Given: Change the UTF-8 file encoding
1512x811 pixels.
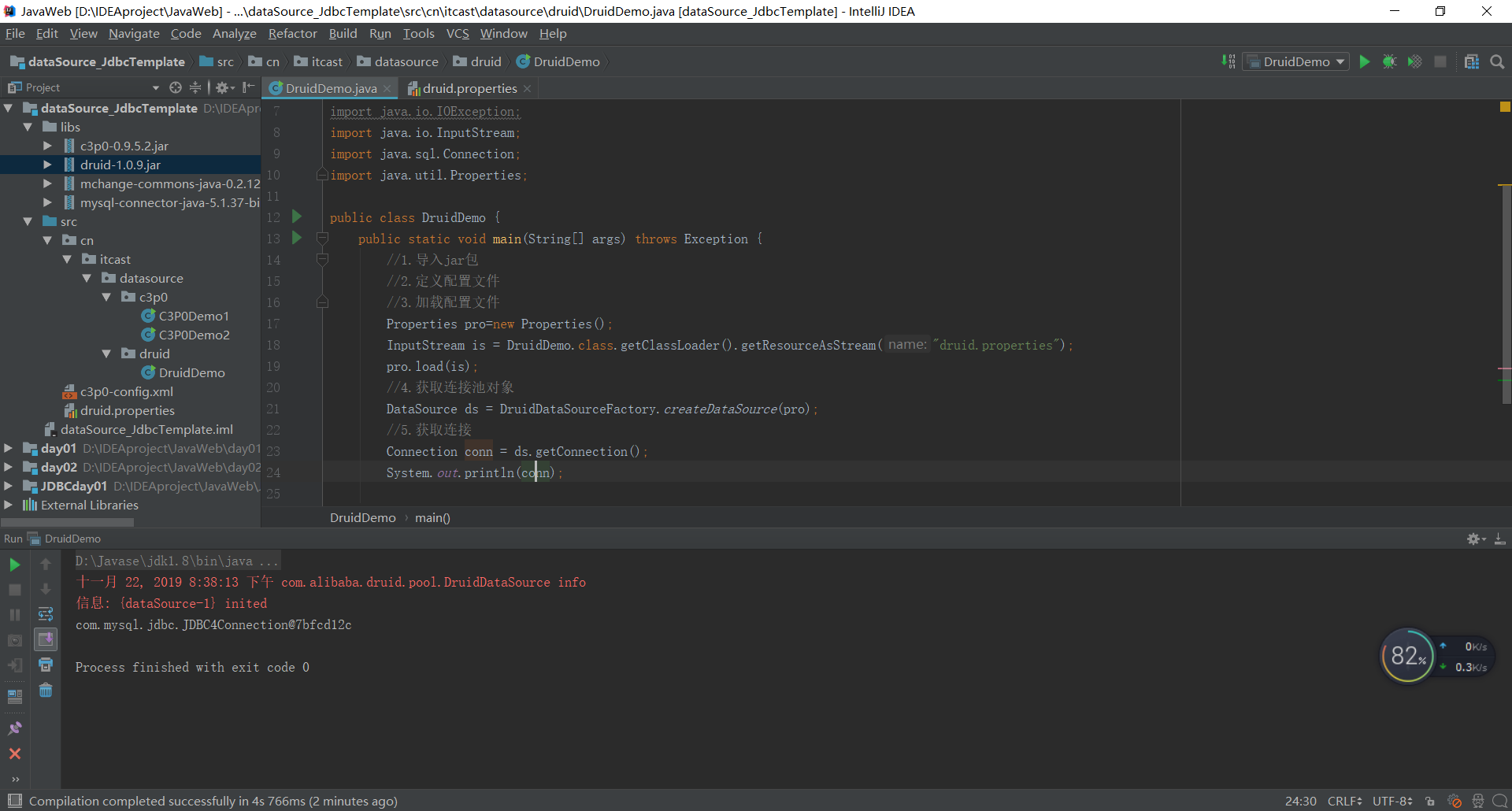Looking at the screenshot, I should [x=1392, y=801].
